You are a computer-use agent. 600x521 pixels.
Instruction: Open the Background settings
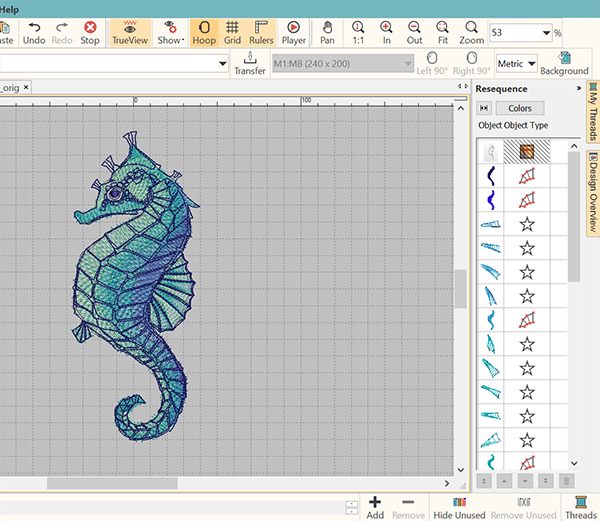564,63
